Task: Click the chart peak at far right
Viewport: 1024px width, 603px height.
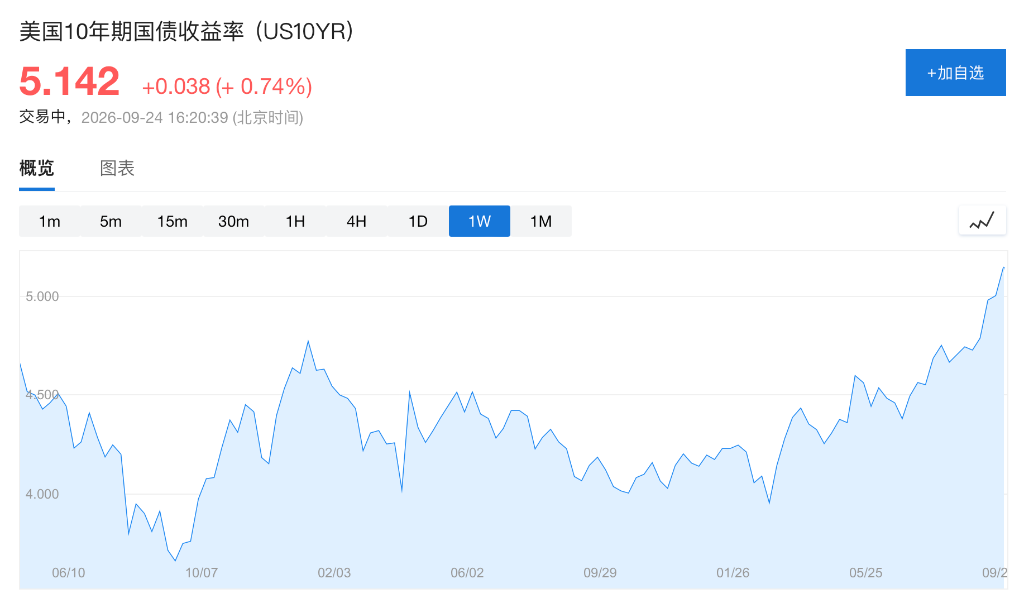Action: [1004, 268]
